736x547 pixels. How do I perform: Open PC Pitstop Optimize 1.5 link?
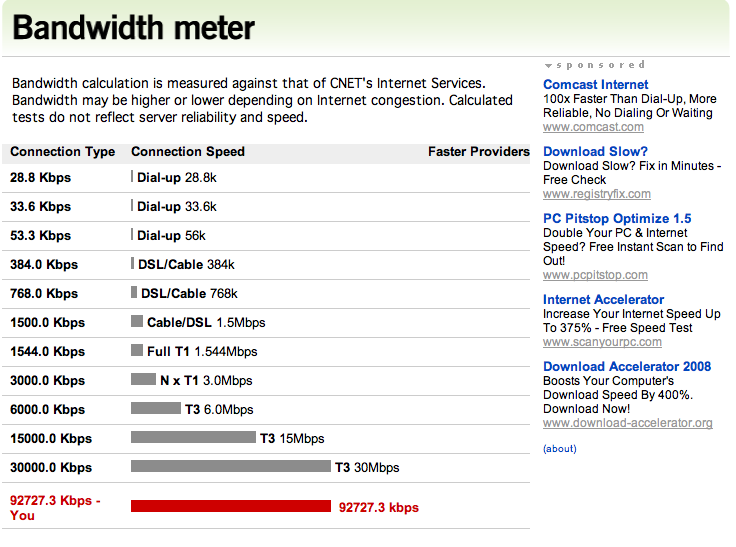click(617, 218)
